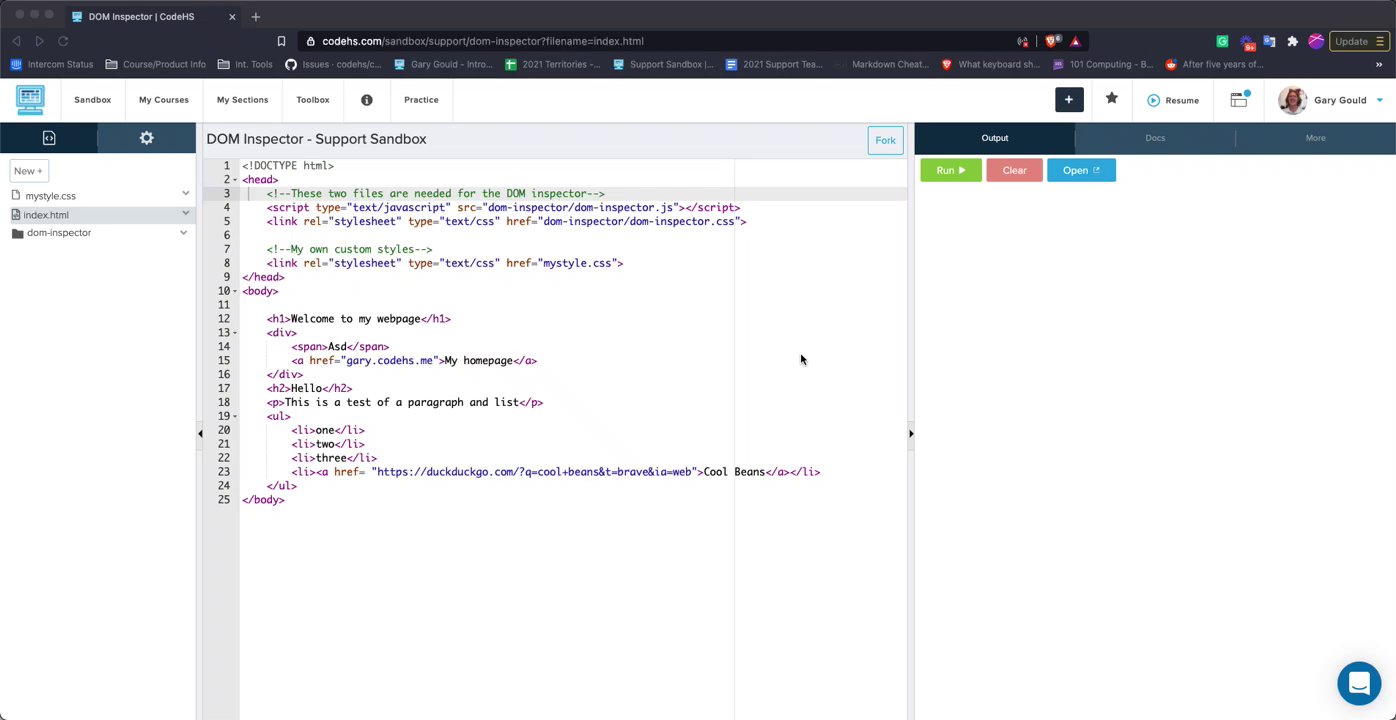Click the browser Update button
This screenshot has height=720, width=1396.
click(1359, 41)
